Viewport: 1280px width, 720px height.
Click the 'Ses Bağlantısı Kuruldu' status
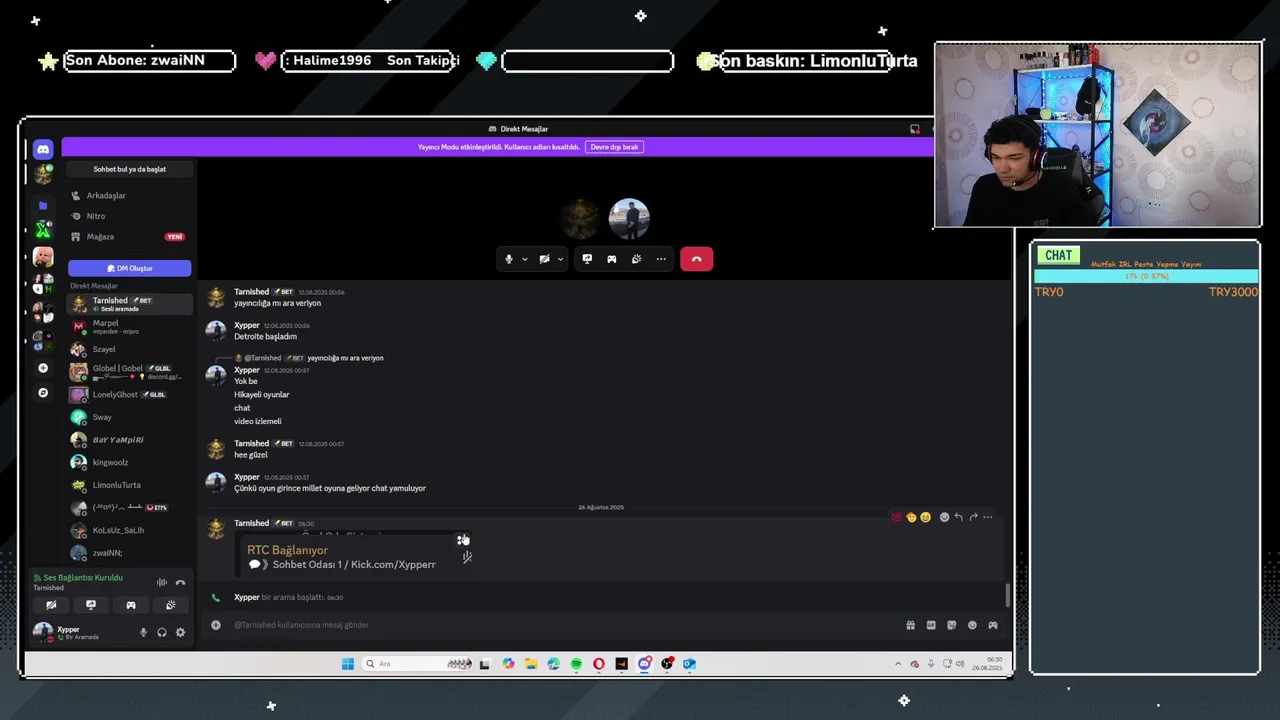click(x=83, y=578)
